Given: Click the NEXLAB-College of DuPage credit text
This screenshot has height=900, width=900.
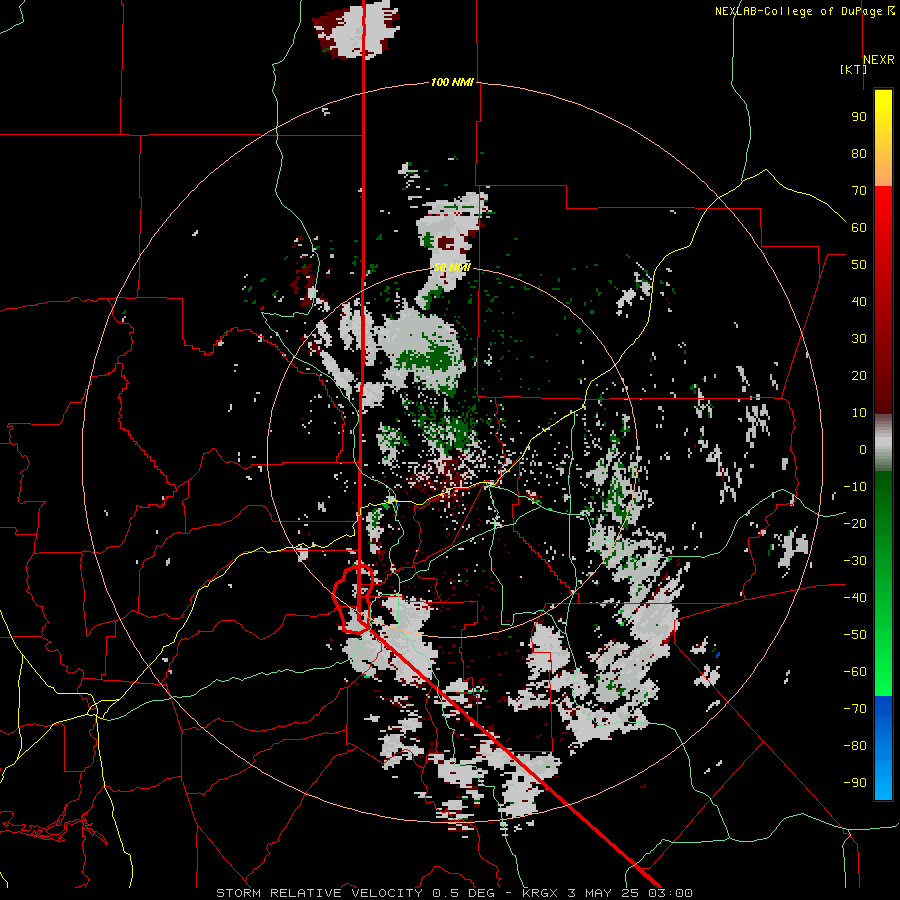Looking at the screenshot, I should point(805,11).
